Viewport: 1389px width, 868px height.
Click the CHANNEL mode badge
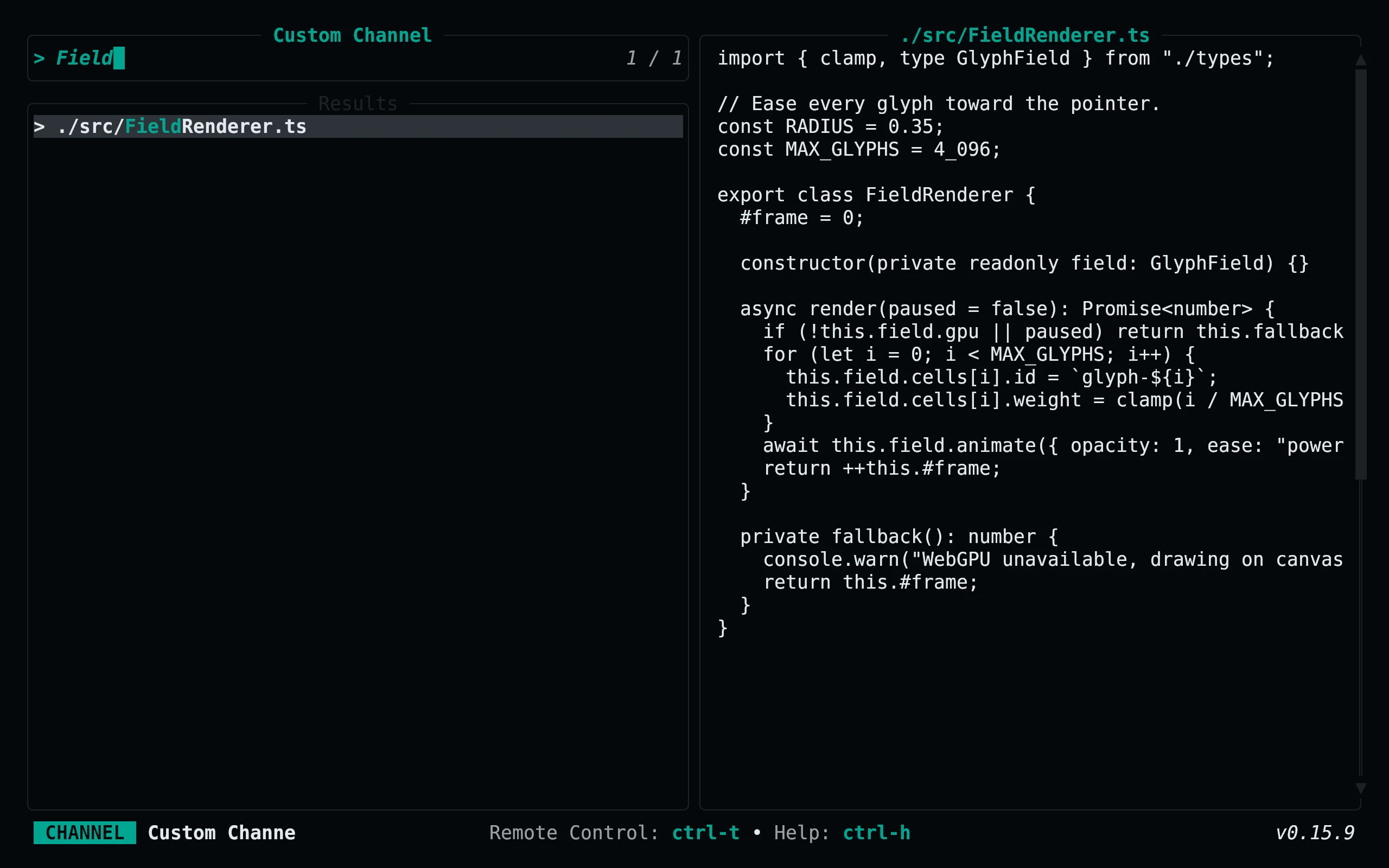coord(85,832)
